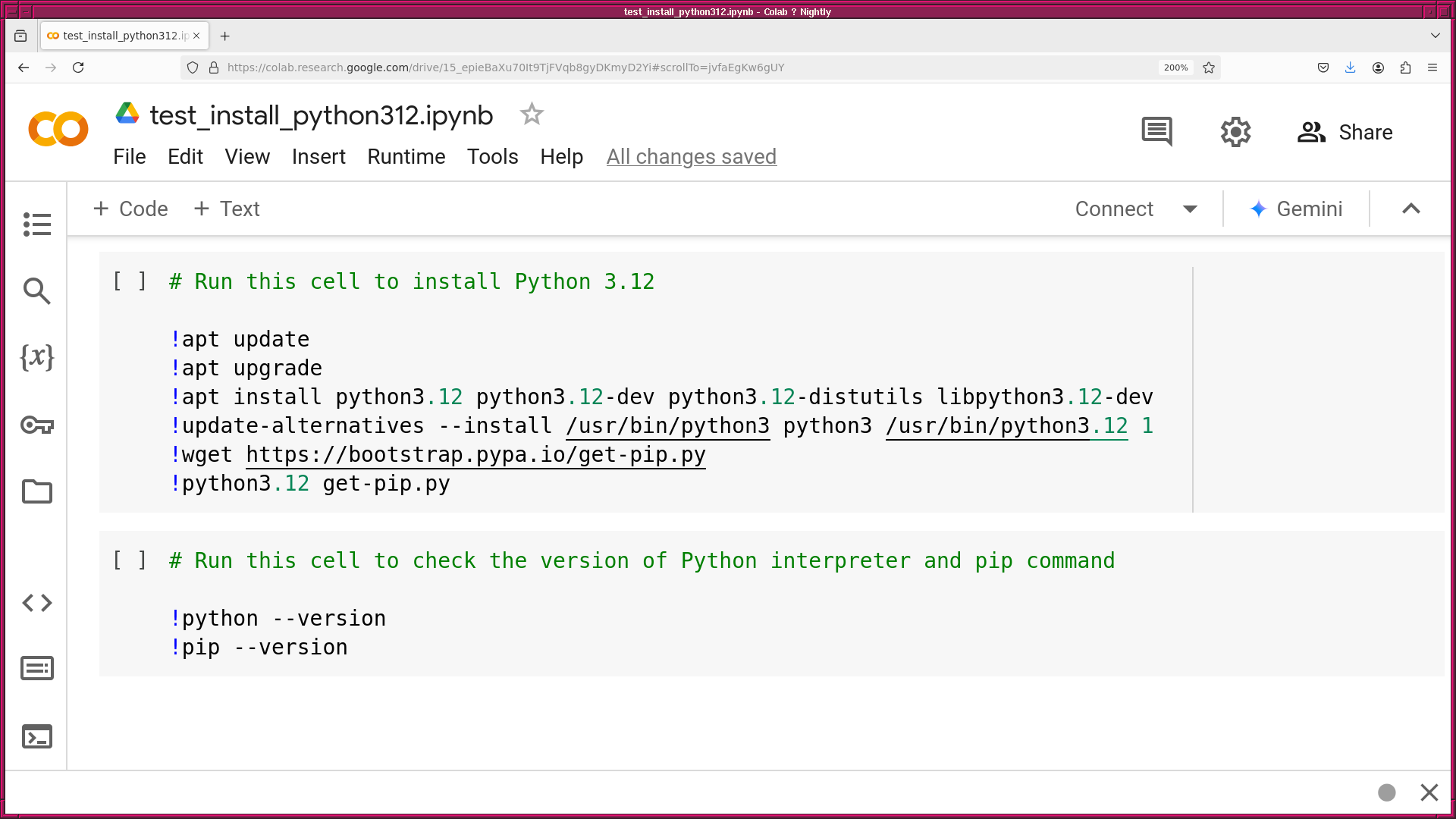Viewport: 1456px width, 819px height.
Task: Run the Python 3.12 install cell
Action: [130, 281]
